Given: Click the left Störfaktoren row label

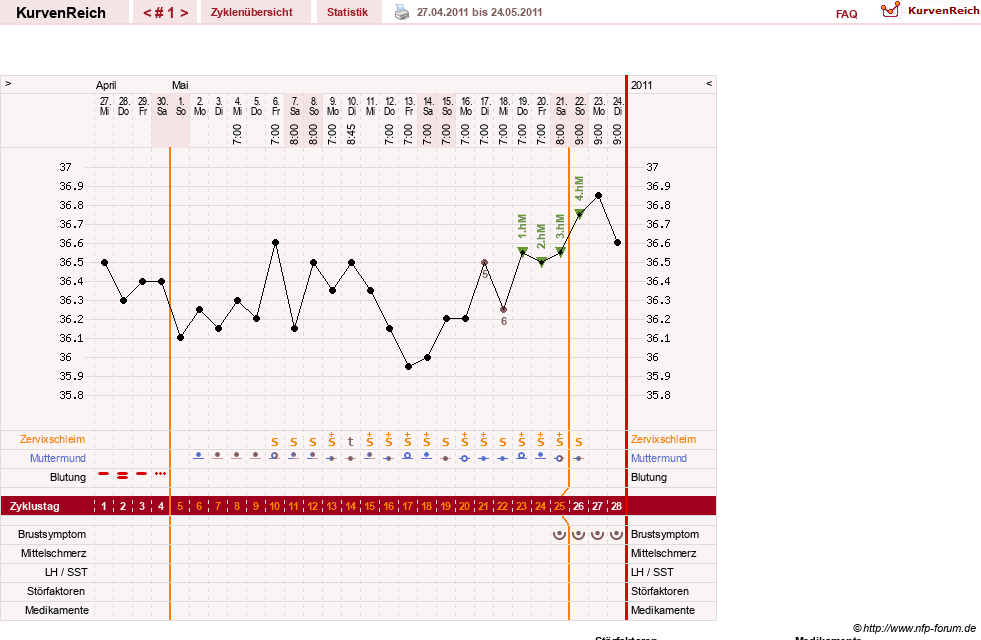Looking at the screenshot, I should [x=56, y=591].
